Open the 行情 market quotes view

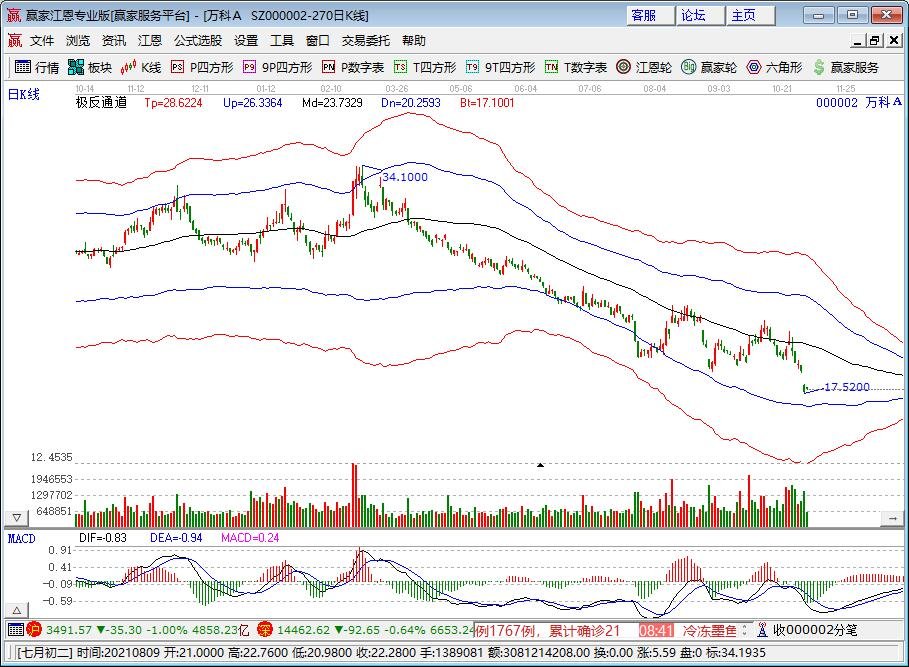[x=36, y=67]
